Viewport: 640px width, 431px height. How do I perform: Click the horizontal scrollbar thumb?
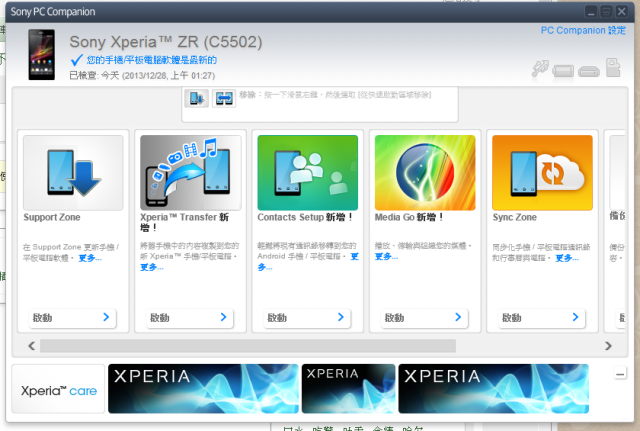click(248, 346)
